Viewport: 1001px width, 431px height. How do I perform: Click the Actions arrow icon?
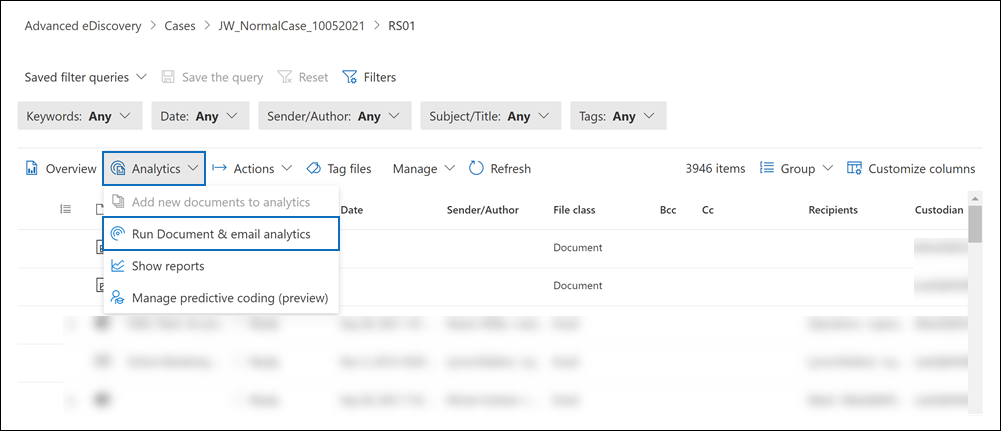pyautogui.click(x=220, y=169)
